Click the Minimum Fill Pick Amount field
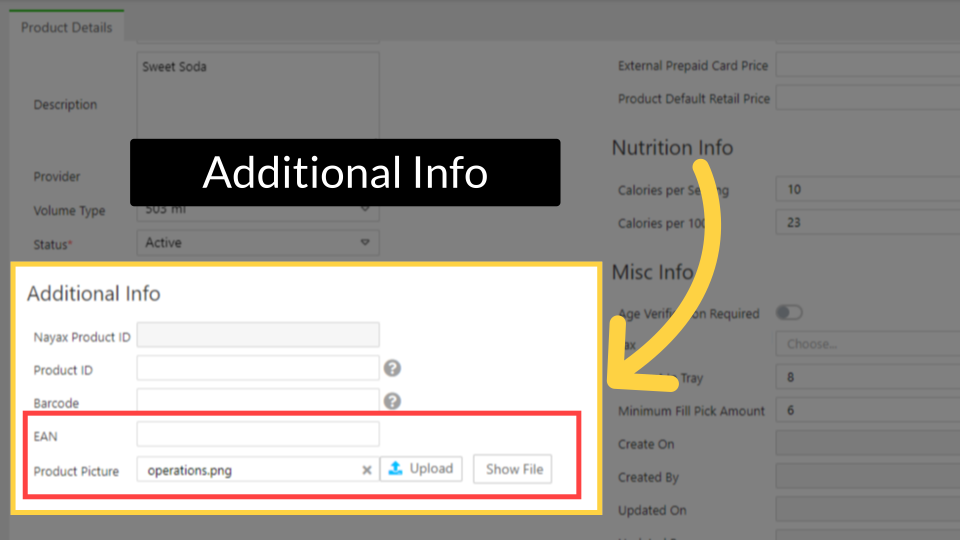This screenshot has height=540, width=960. pos(866,411)
